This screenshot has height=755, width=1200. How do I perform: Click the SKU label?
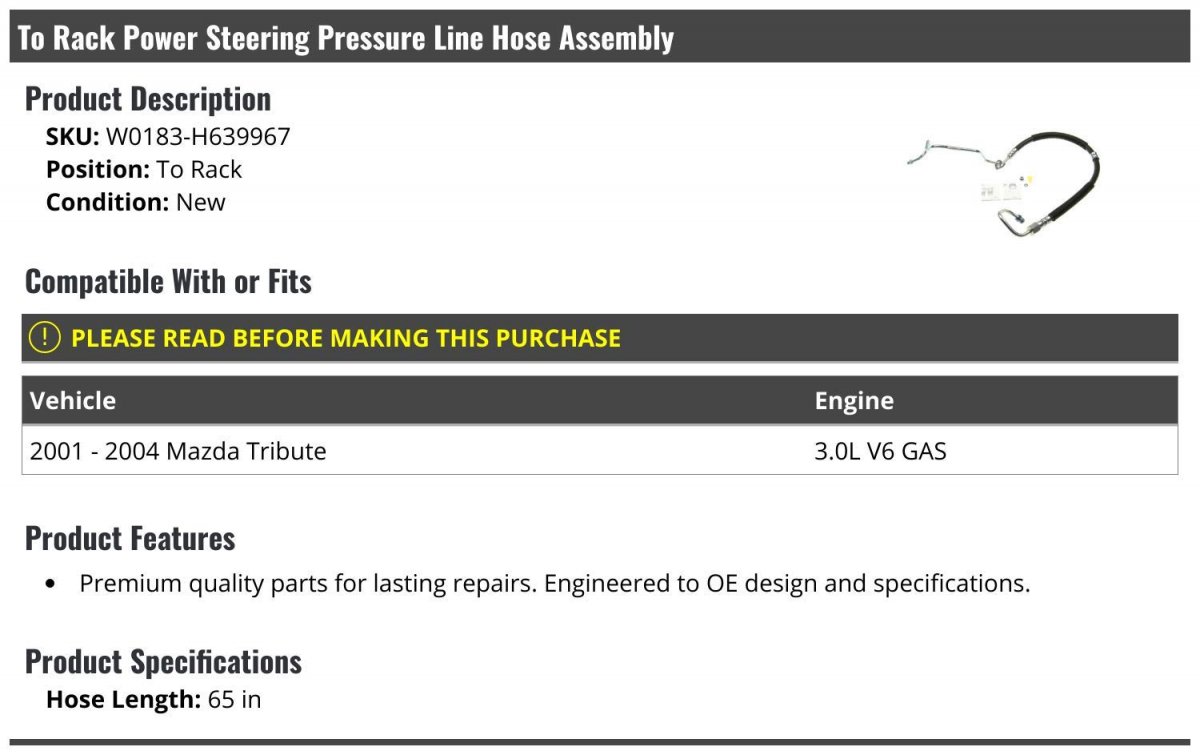pos(73,137)
